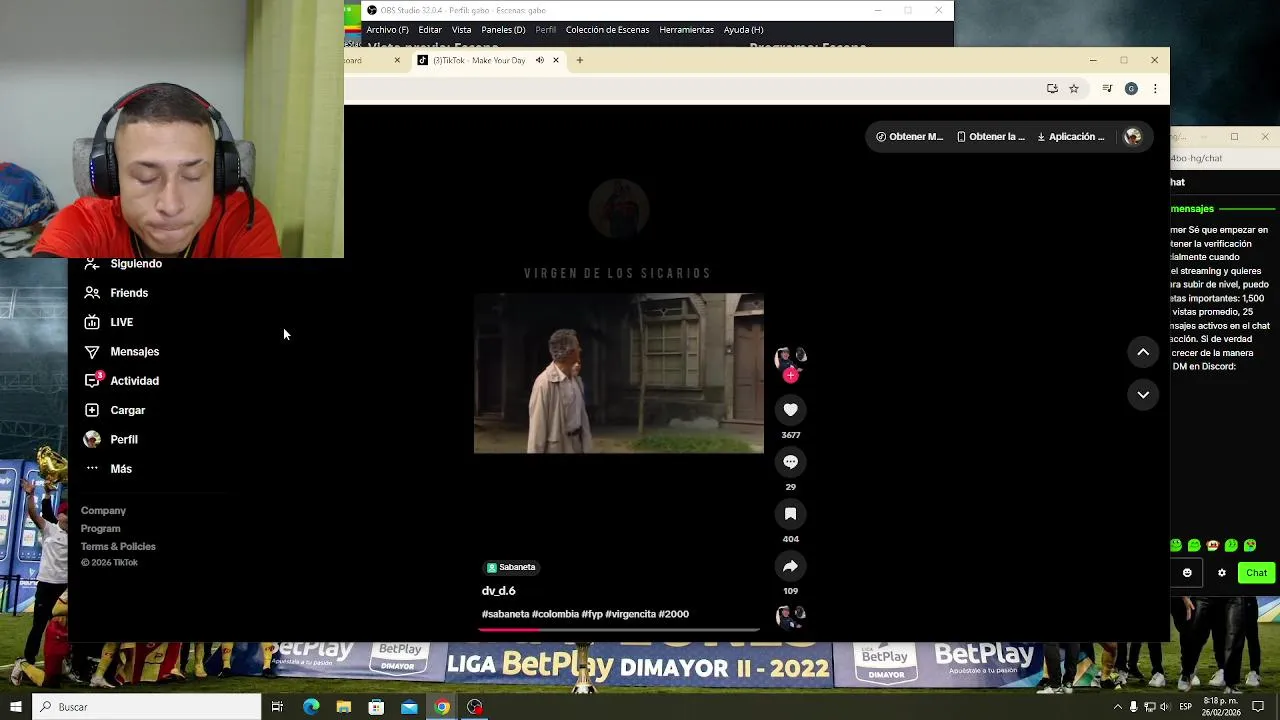This screenshot has width=1280, height=720.
Task: Open chat settings gear icon
Action: point(1221,573)
